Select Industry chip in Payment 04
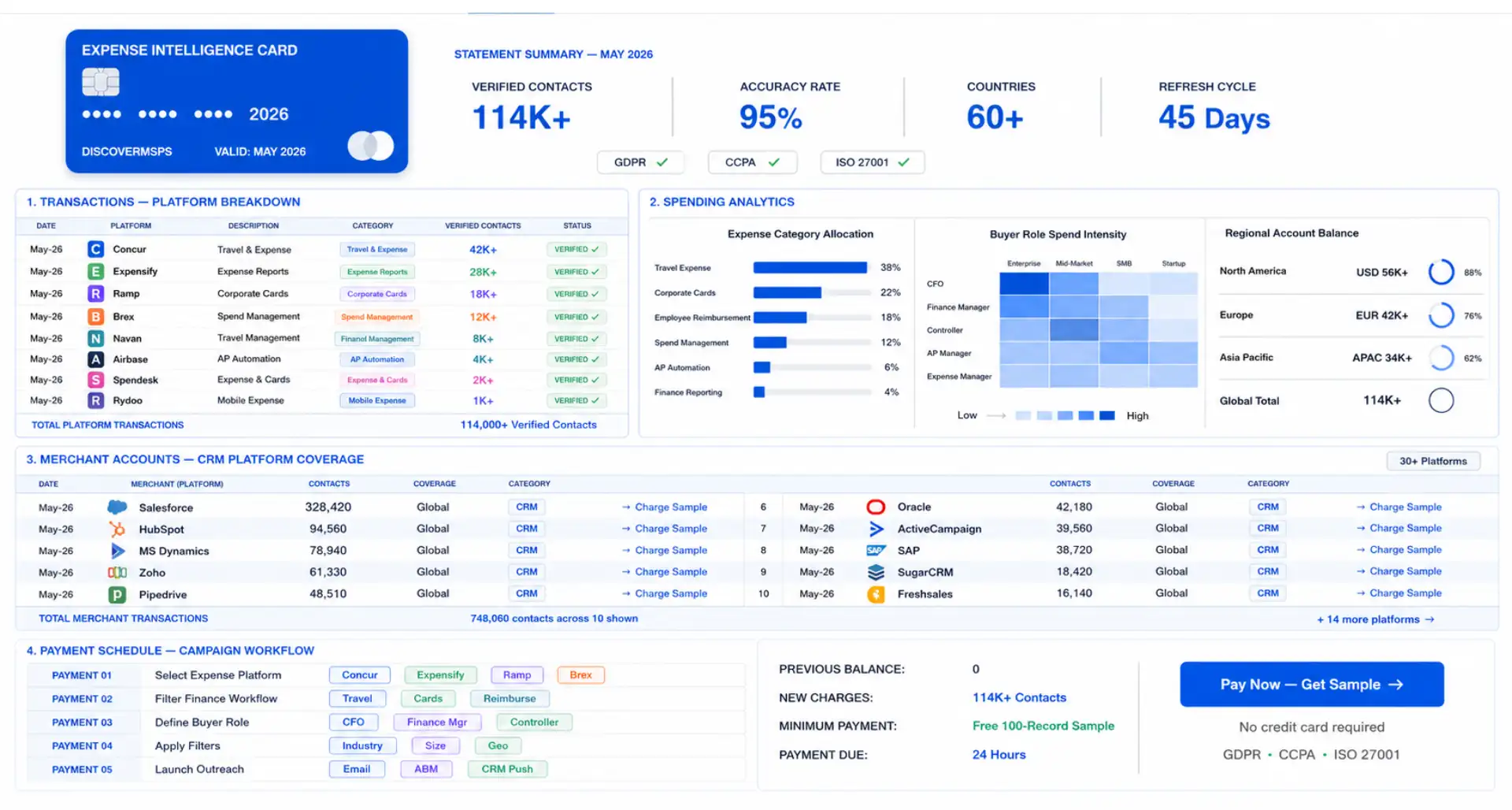 [362, 746]
